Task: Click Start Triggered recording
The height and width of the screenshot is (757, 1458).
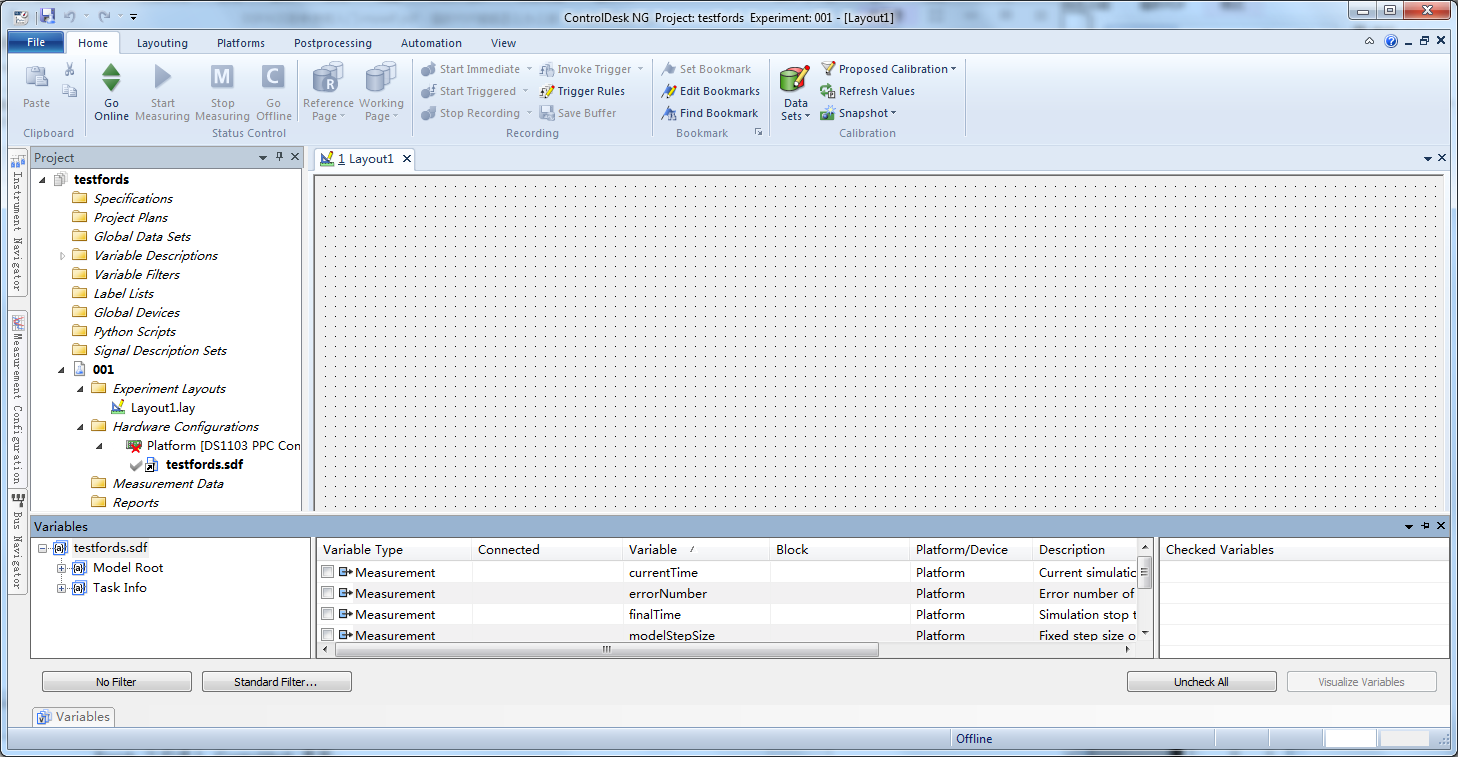Action: pos(468,91)
